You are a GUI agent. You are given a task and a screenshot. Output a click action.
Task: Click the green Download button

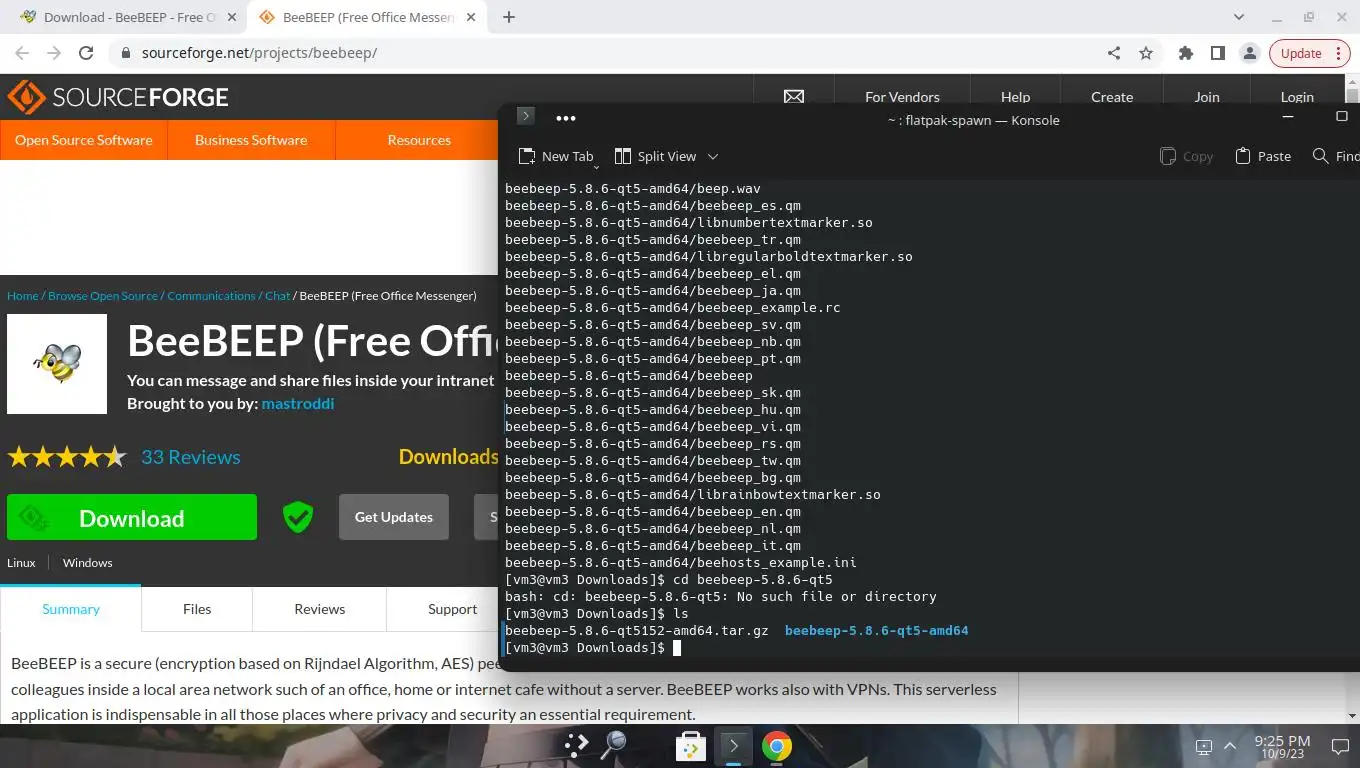[132, 517]
